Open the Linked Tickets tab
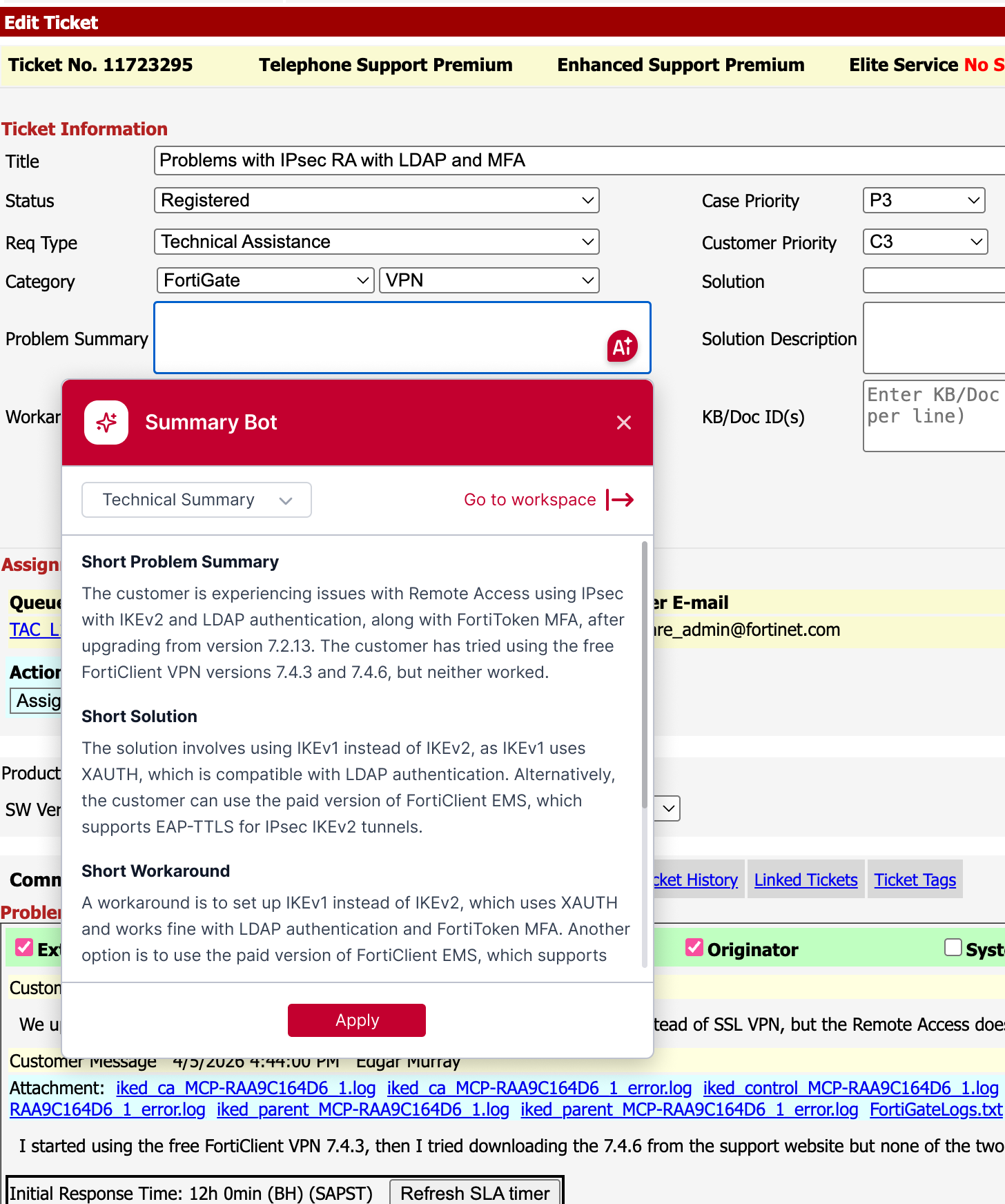This screenshot has width=1005, height=1204. click(806, 880)
